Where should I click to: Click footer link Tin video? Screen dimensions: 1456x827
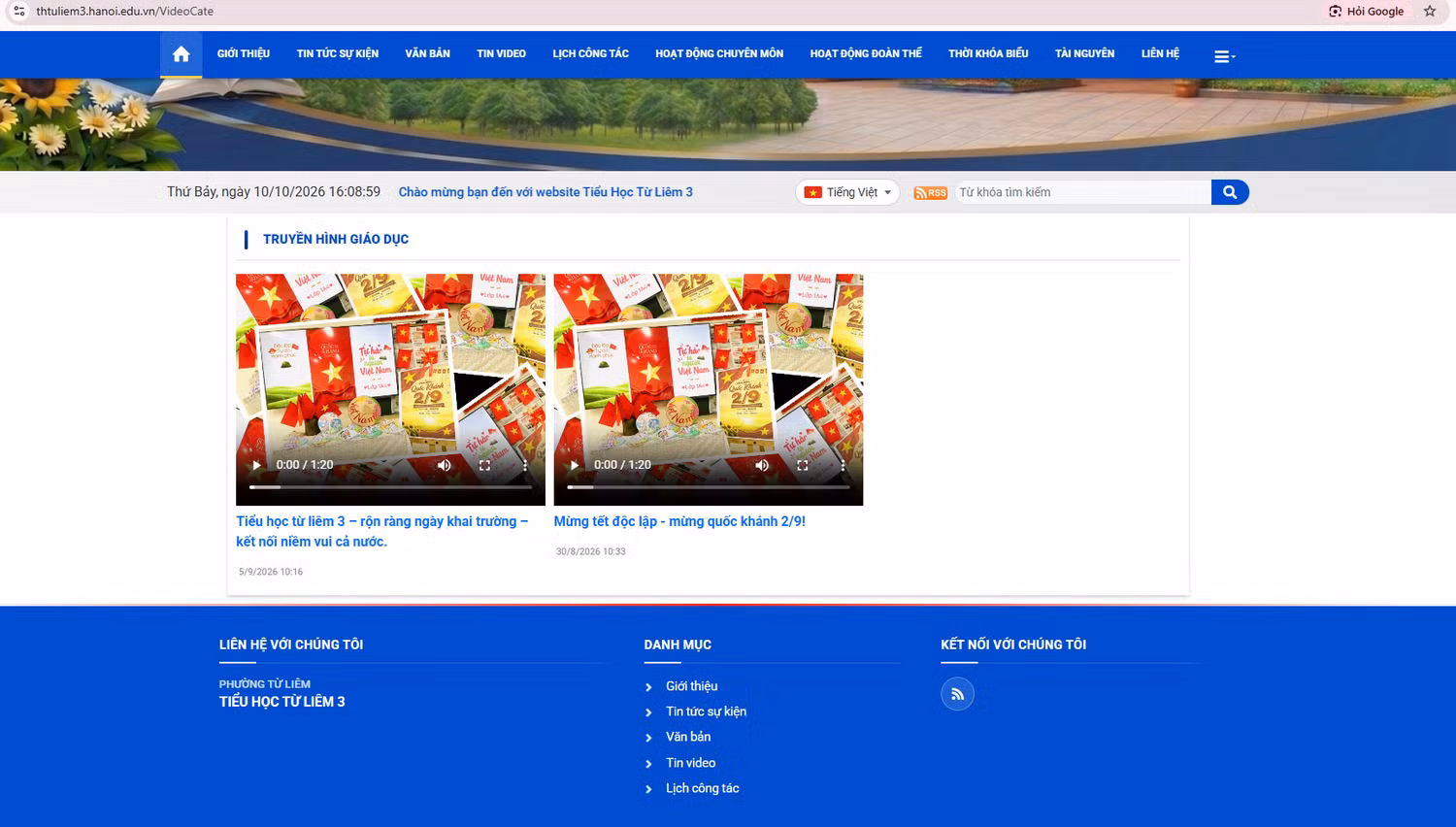tap(690, 763)
